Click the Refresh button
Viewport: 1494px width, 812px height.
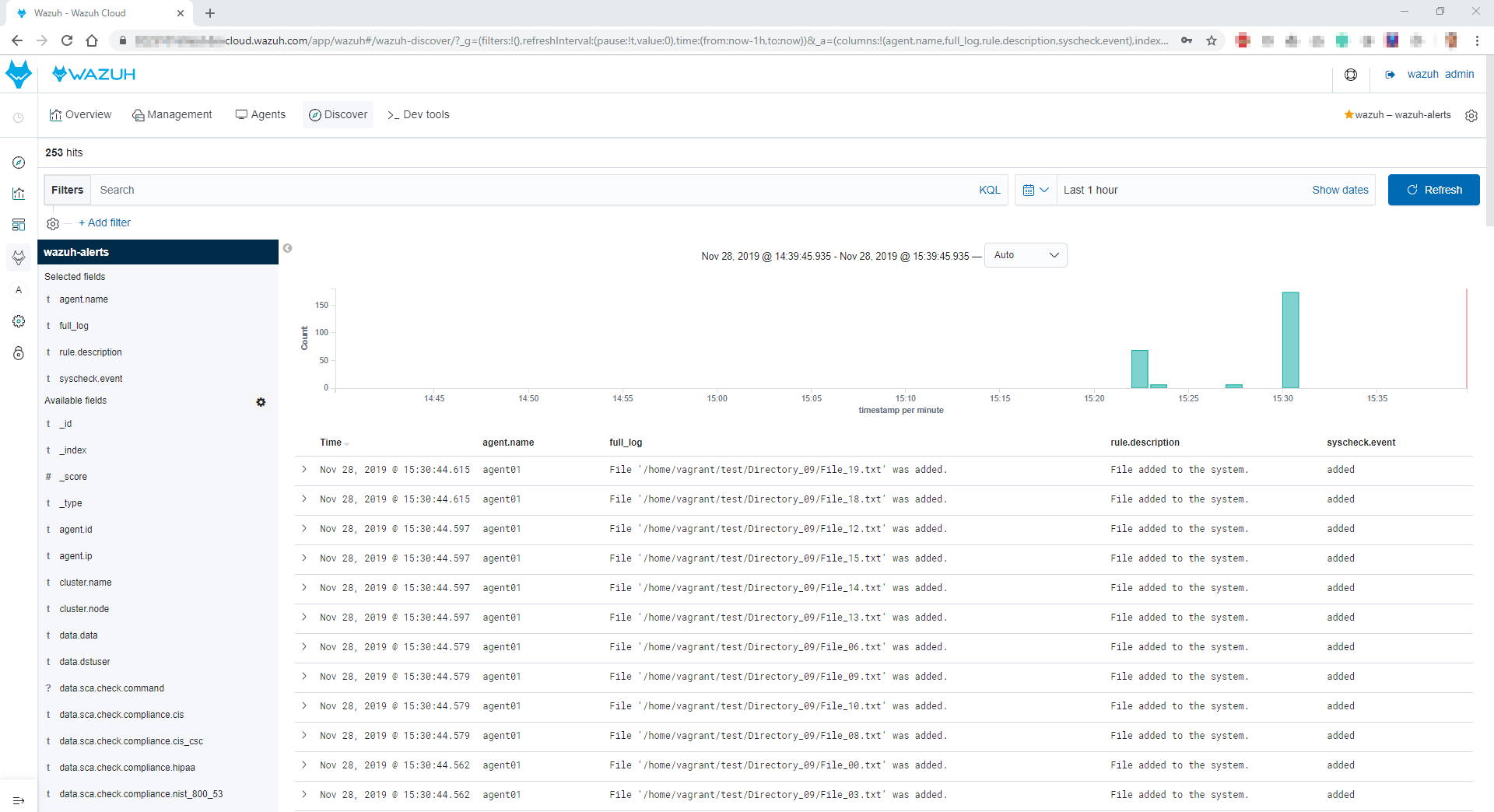click(x=1433, y=190)
